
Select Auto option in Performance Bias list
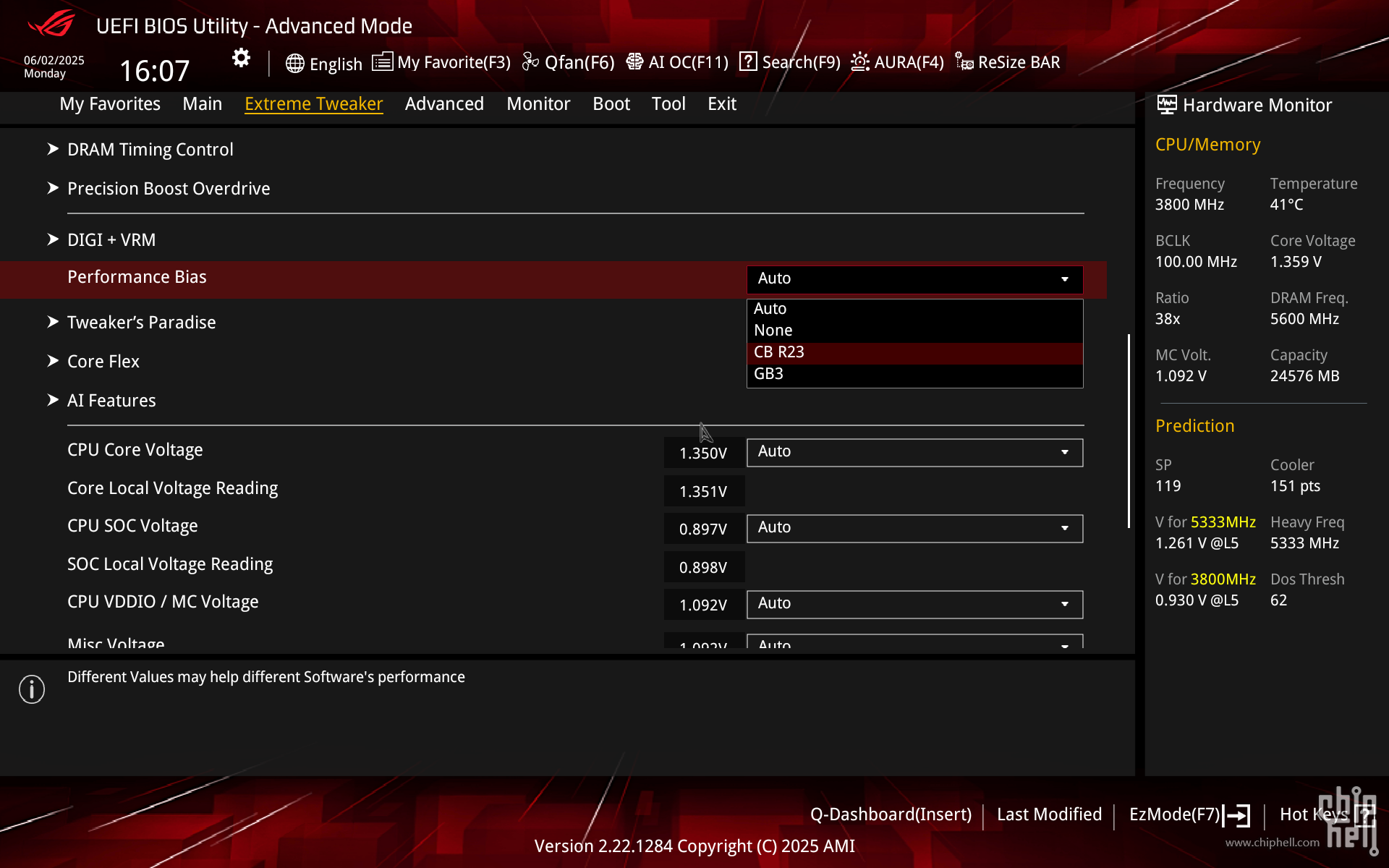pos(914,309)
